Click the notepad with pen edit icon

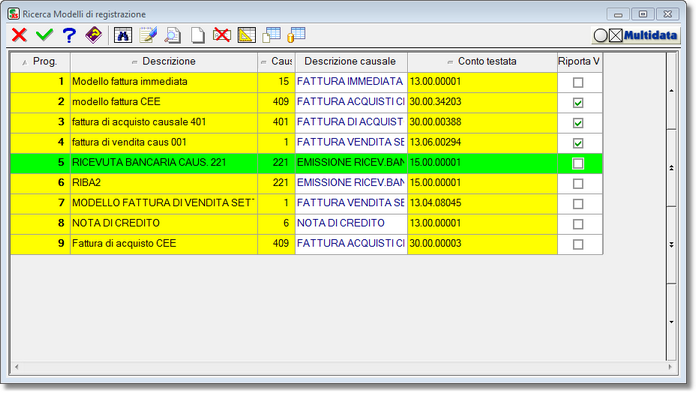(x=148, y=35)
